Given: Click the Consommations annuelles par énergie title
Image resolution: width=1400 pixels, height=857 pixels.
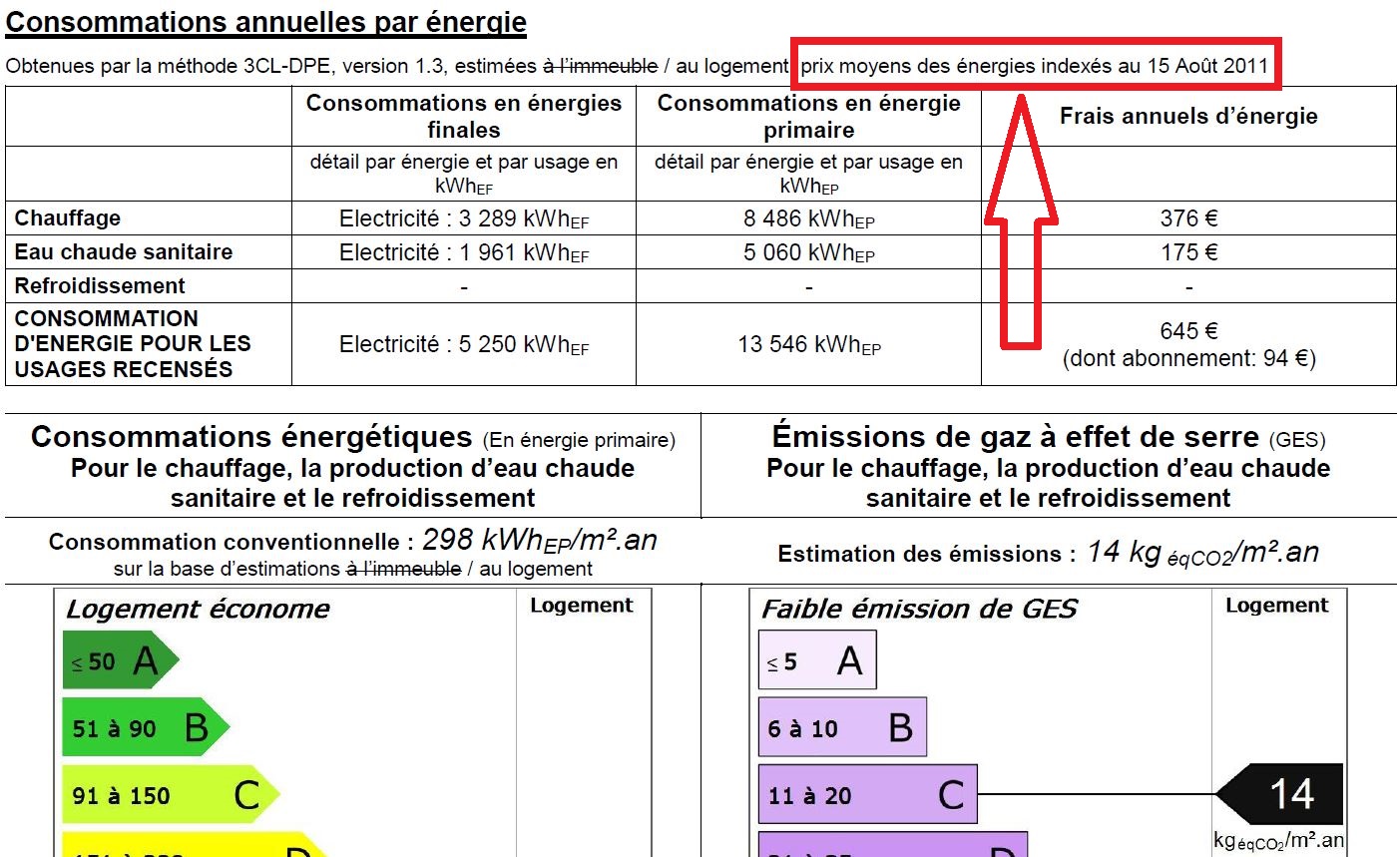Looking at the screenshot, I should [x=265, y=20].
